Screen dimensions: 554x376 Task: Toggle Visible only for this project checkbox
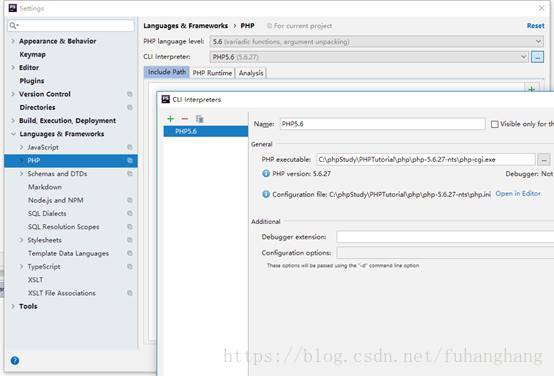495,124
